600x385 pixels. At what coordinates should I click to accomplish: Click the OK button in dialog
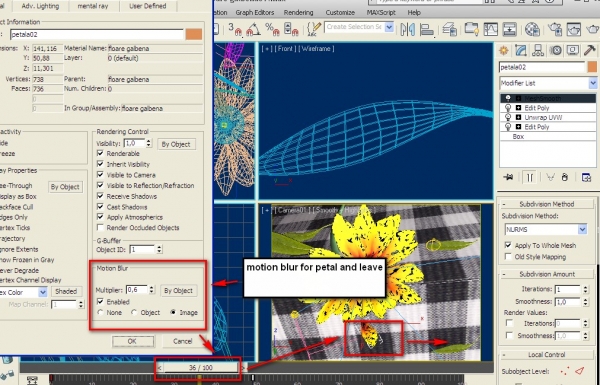132,341
